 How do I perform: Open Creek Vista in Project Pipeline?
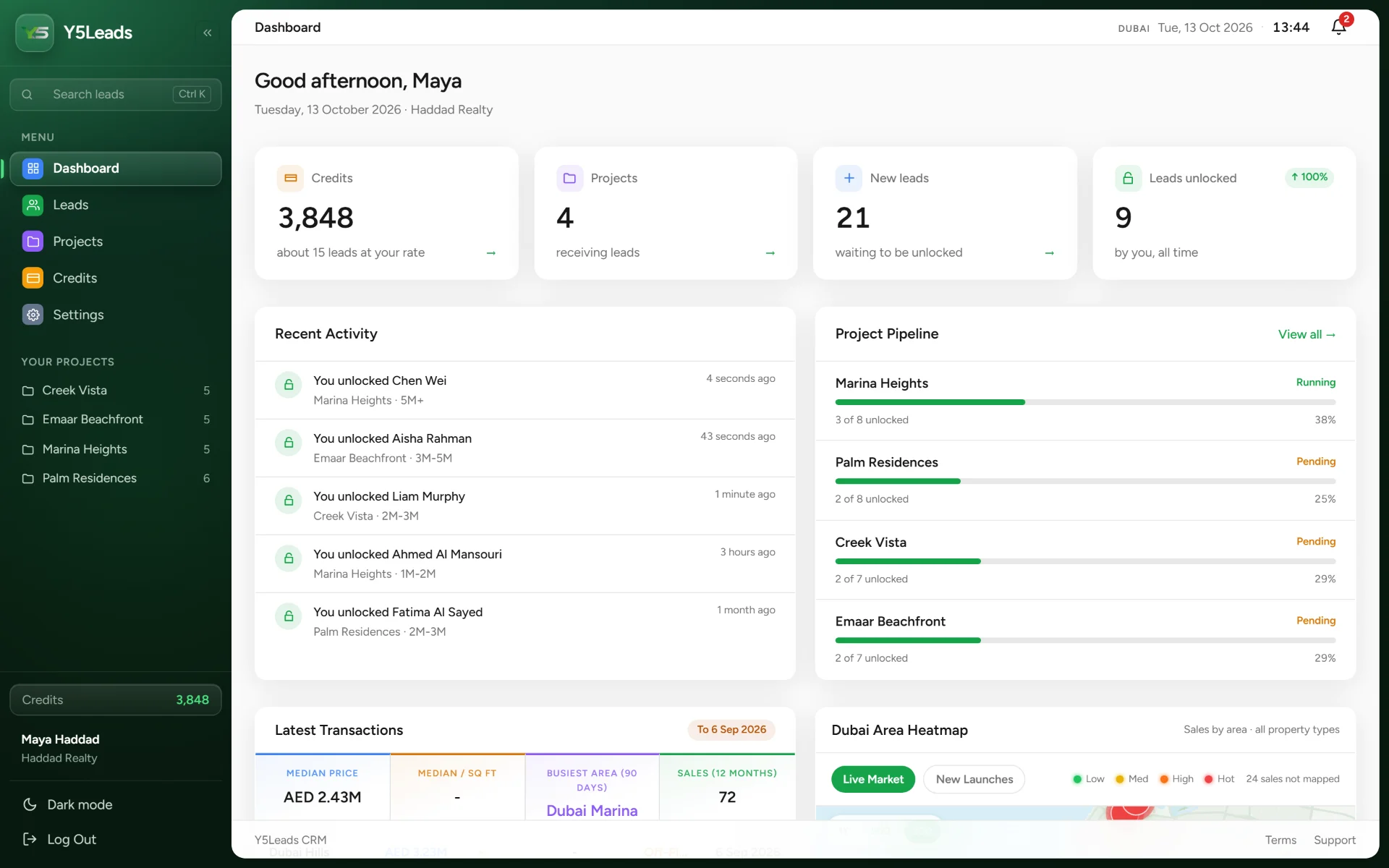(x=1085, y=560)
